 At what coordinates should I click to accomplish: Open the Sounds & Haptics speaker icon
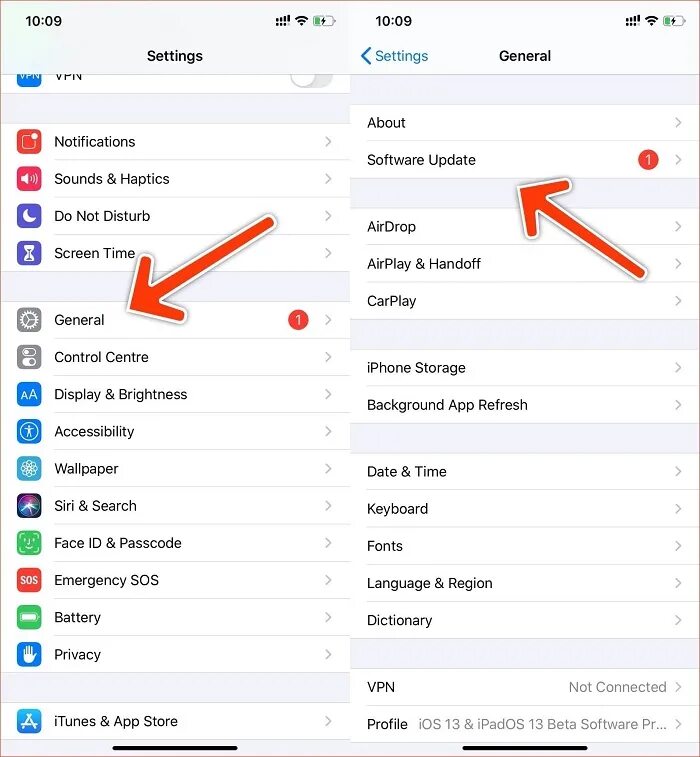tap(29, 179)
